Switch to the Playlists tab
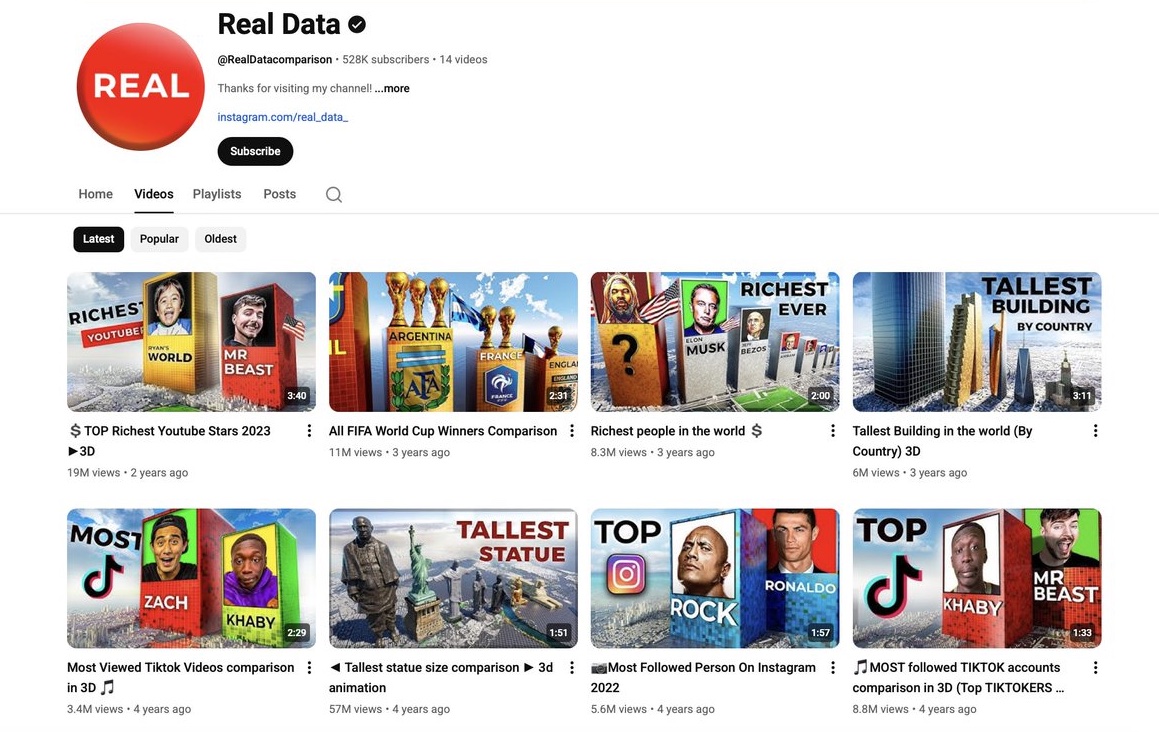Image resolution: width=1159 pixels, height=732 pixels. pos(217,194)
